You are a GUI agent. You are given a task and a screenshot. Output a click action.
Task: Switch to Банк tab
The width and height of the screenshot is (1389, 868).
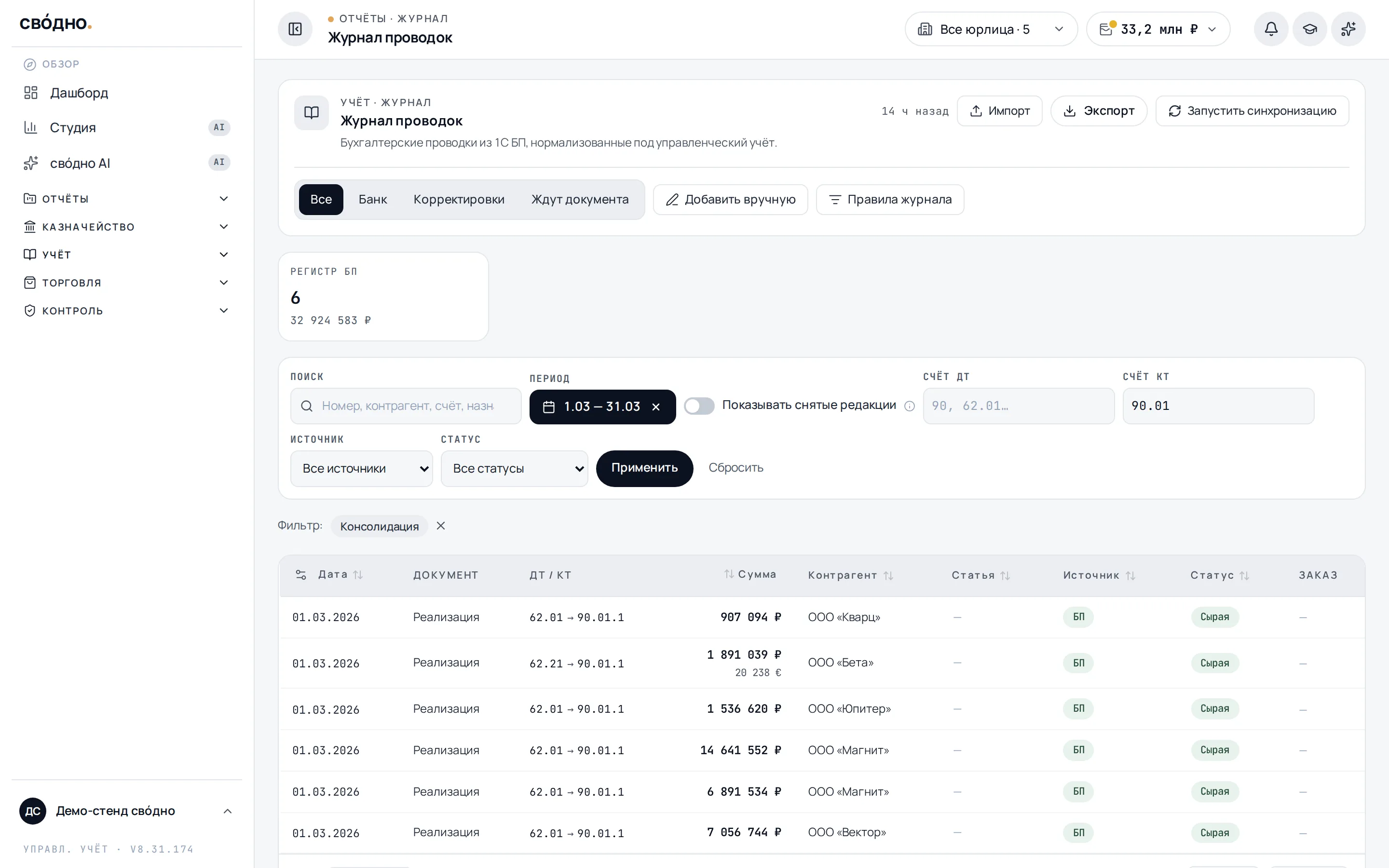pos(372,199)
